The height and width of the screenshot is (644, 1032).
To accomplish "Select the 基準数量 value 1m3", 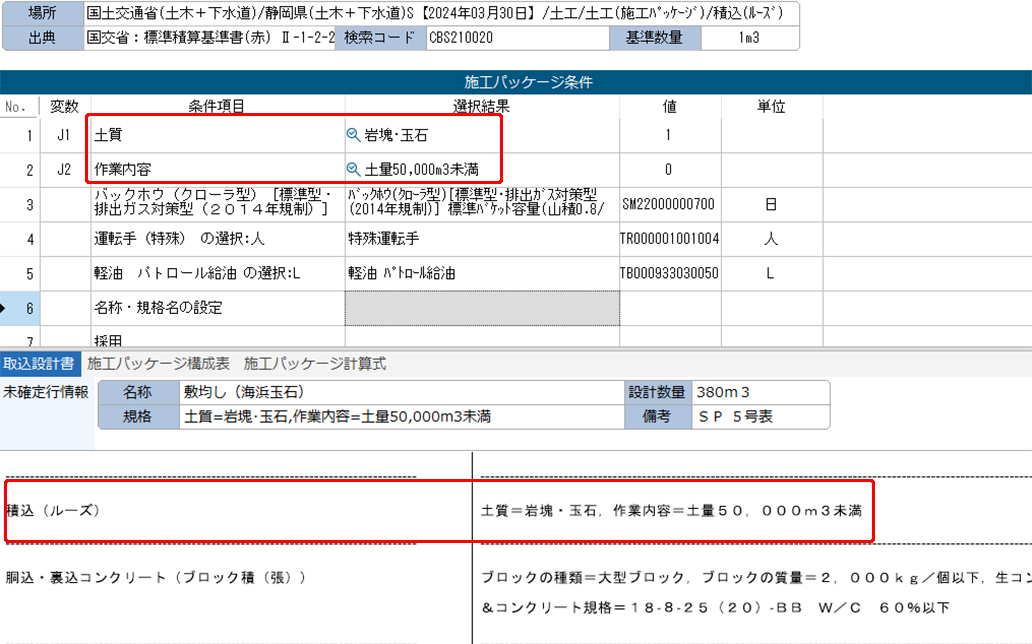I will [x=748, y=39].
